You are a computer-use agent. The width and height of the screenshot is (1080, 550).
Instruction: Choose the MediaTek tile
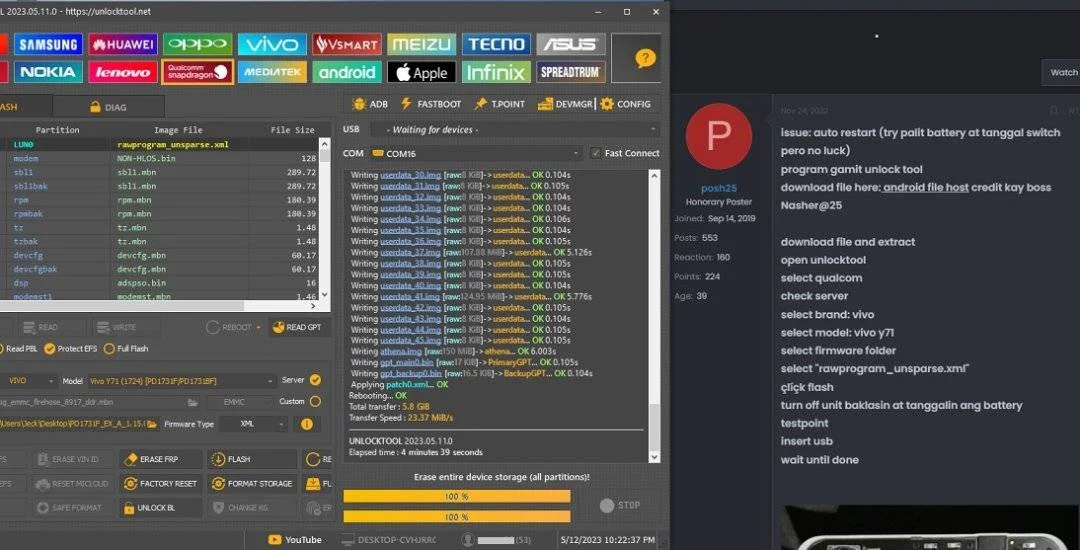click(x=273, y=72)
